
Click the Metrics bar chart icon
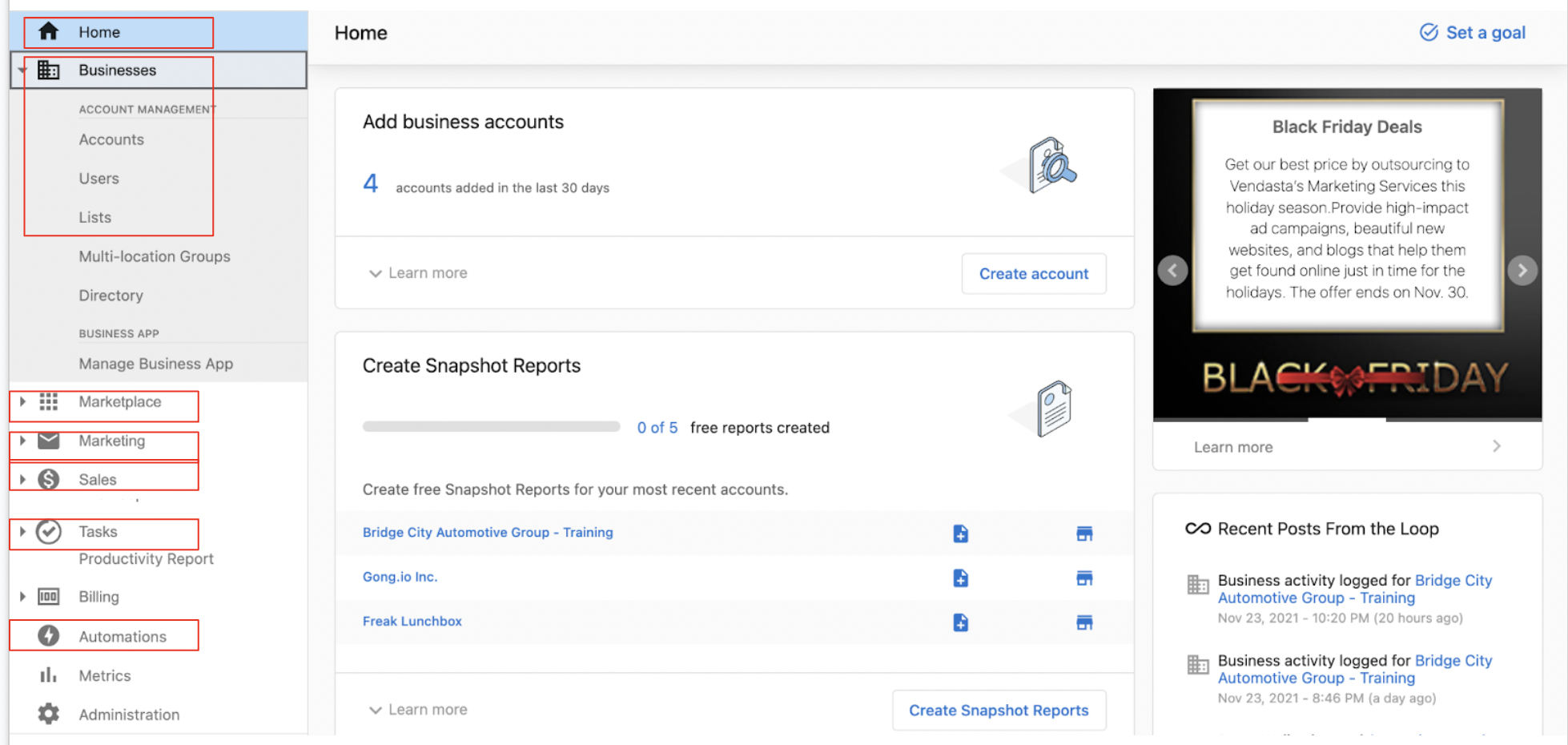click(48, 675)
